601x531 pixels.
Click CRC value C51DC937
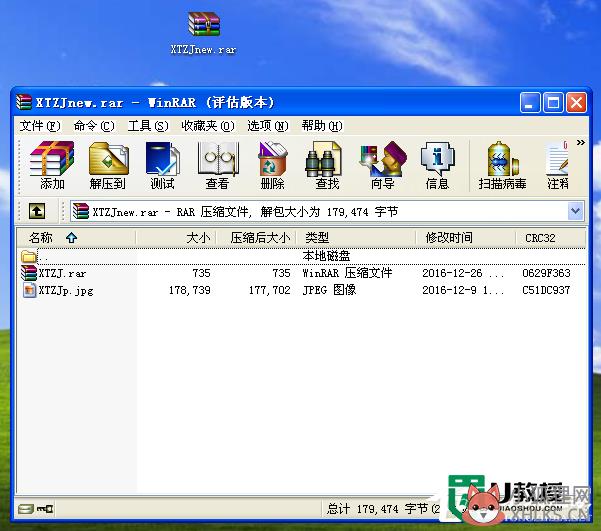[x=546, y=290]
